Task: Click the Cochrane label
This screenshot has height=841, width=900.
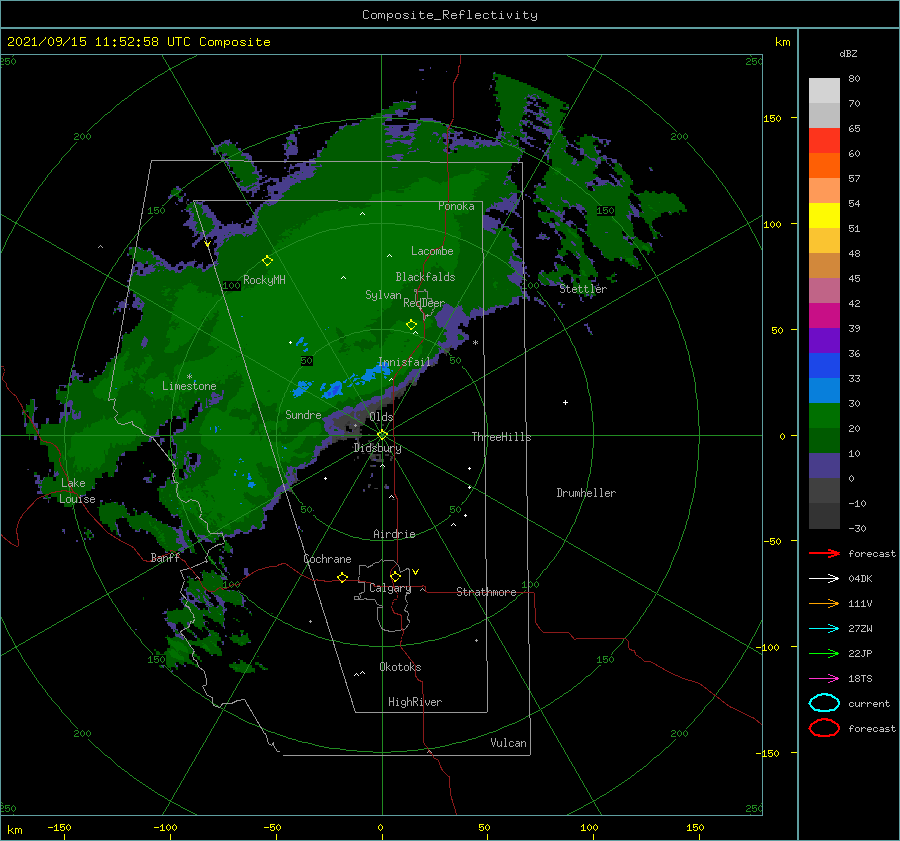Action: (327, 559)
